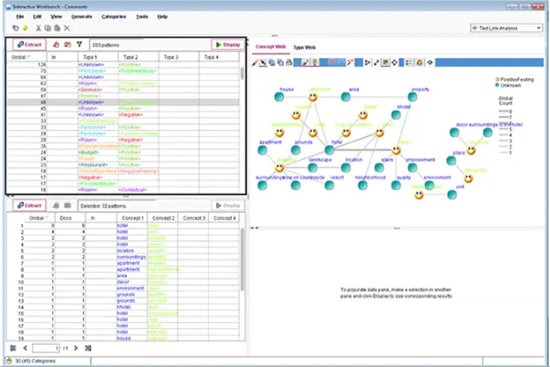Click the Type 1 column header

click(x=98, y=57)
